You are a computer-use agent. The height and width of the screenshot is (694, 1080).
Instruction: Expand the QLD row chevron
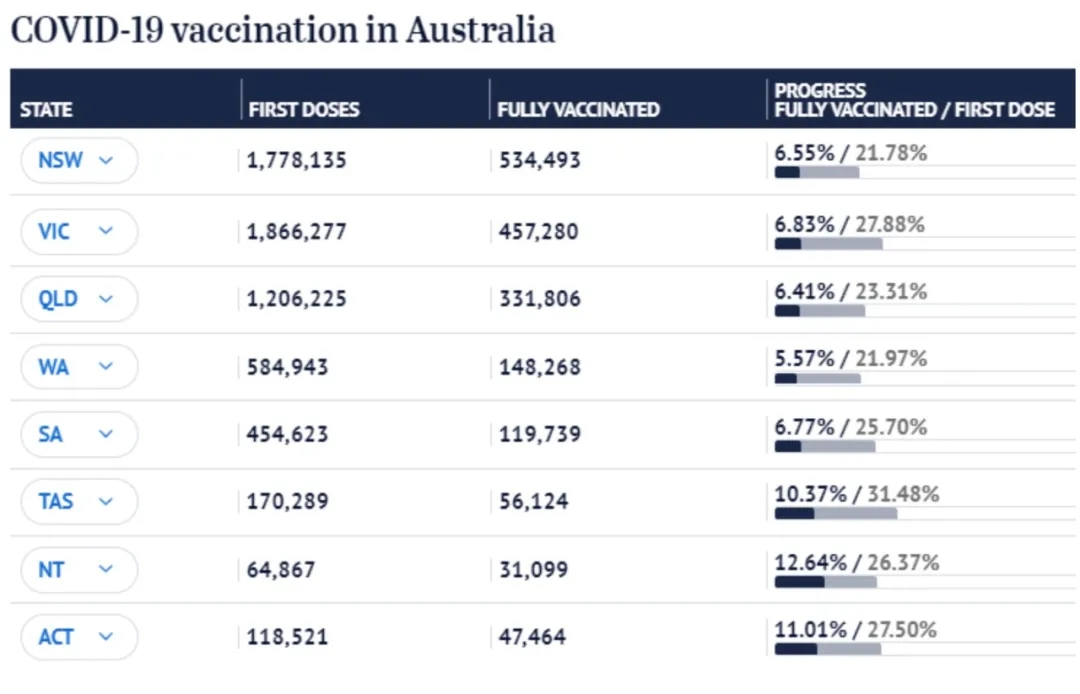click(x=106, y=299)
